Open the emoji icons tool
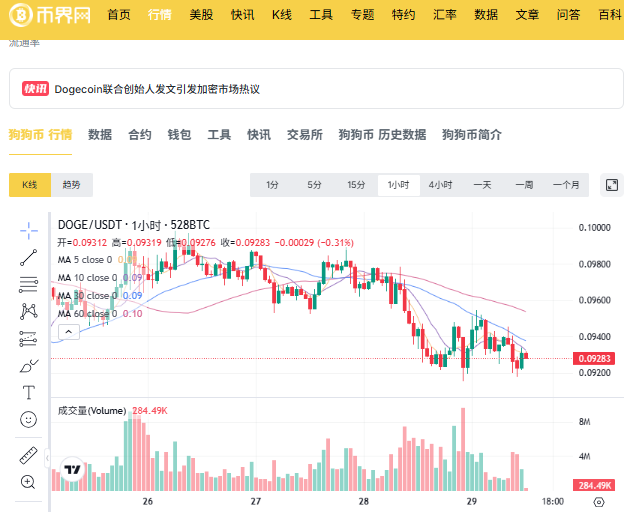 (x=29, y=419)
